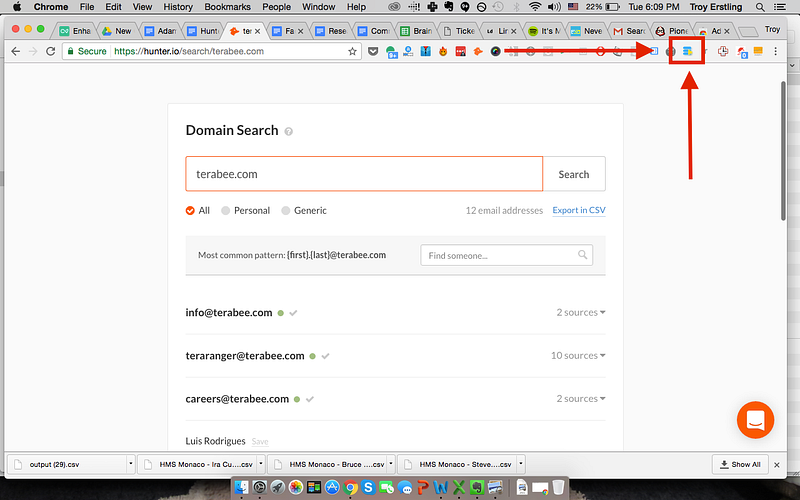Open dropdown arrow for output (29).csv download

click(131, 464)
